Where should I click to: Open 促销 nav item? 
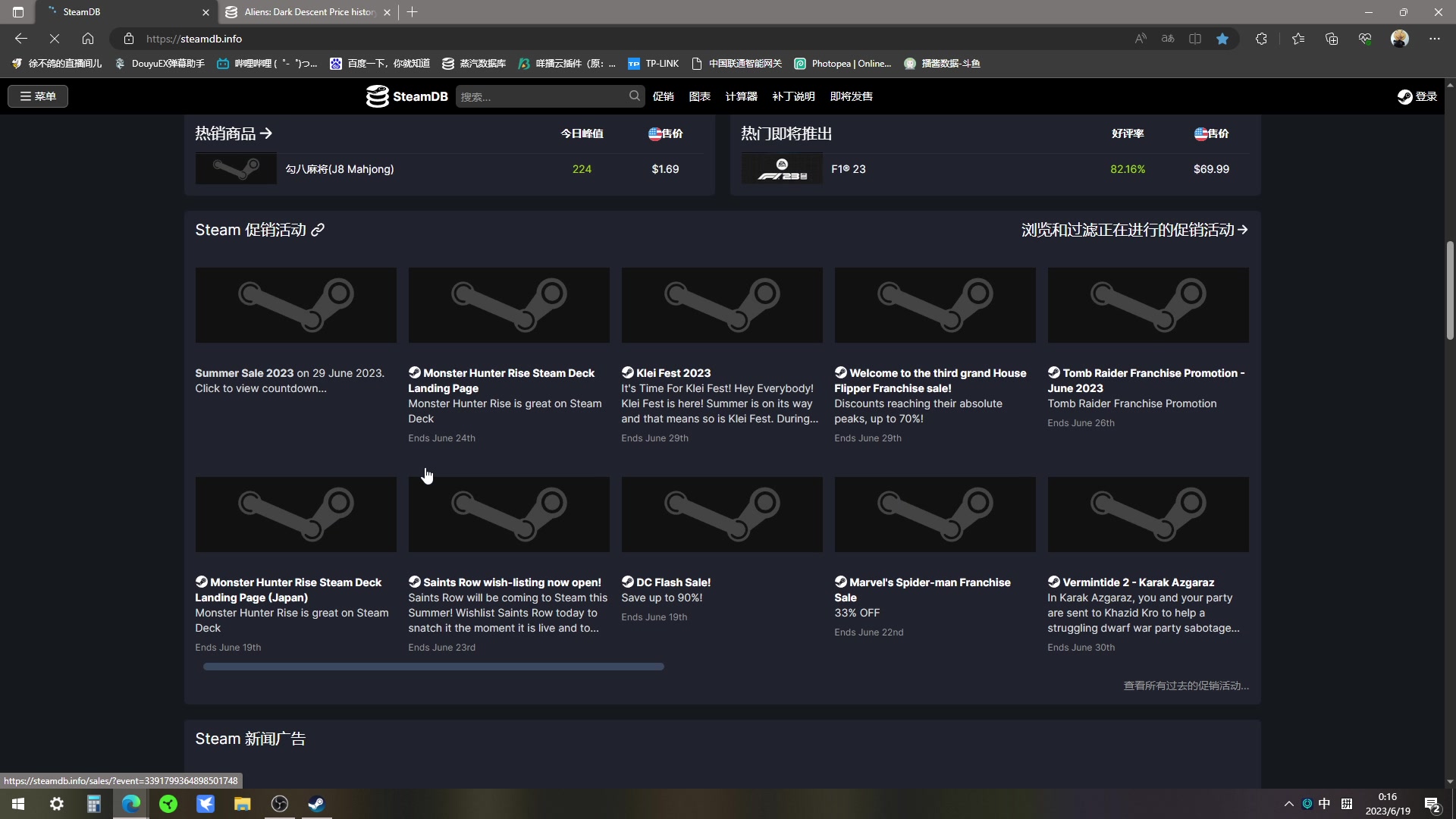[x=664, y=96]
